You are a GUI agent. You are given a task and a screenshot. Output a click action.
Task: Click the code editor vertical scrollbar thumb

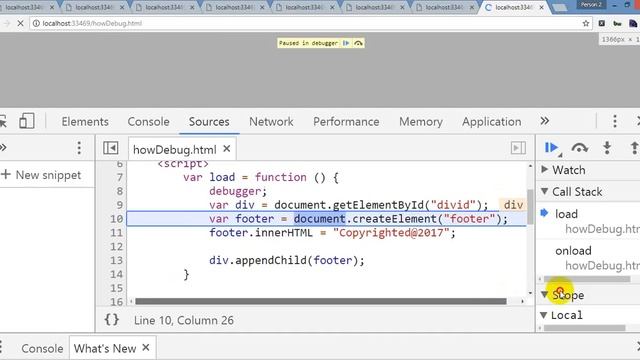pyautogui.click(x=530, y=207)
